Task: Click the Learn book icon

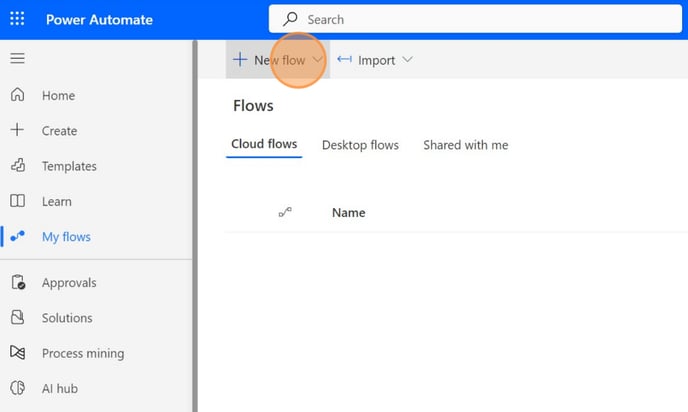Action: pyautogui.click(x=18, y=201)
